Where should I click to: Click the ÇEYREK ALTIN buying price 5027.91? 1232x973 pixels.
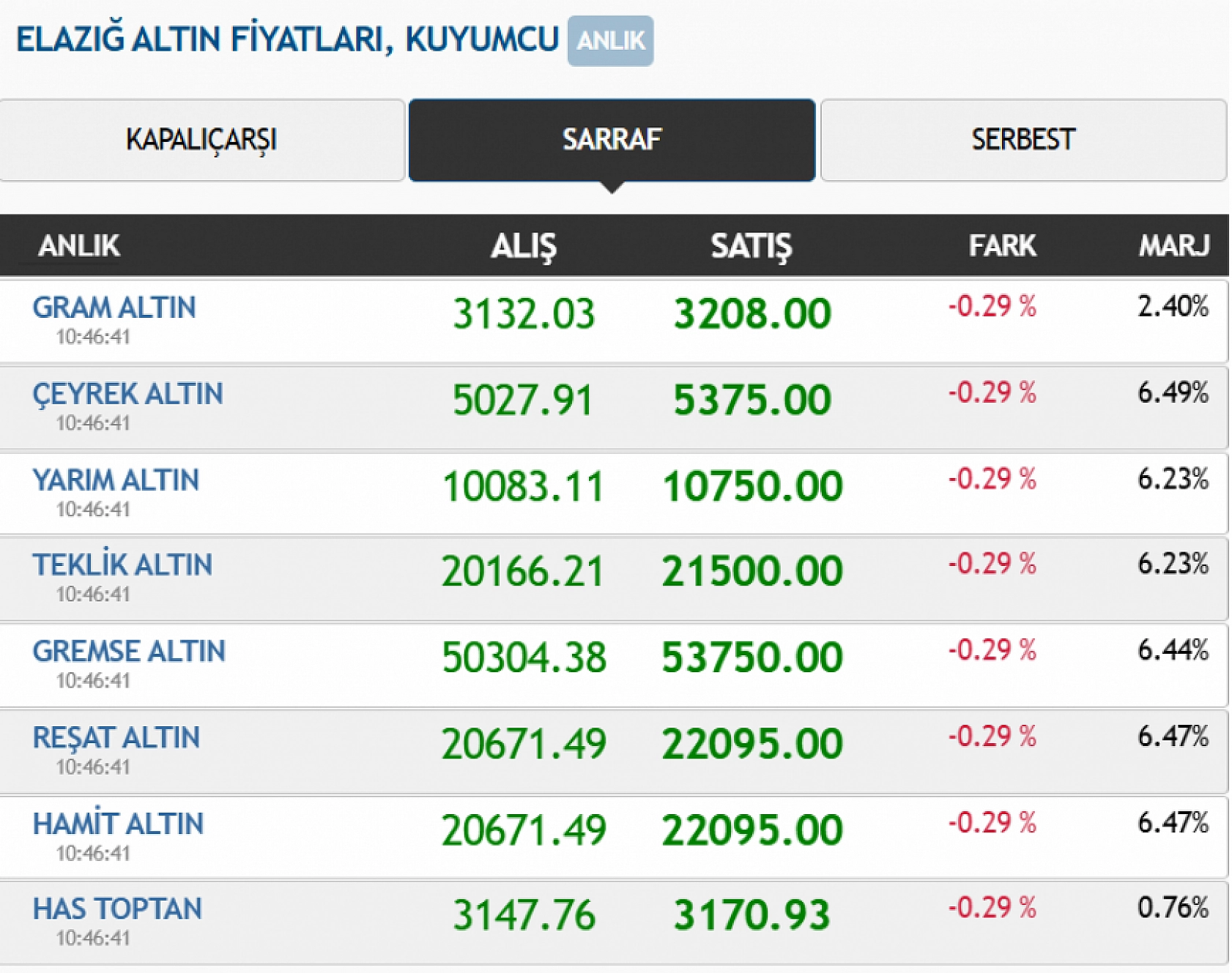click(x=523, y=400)
